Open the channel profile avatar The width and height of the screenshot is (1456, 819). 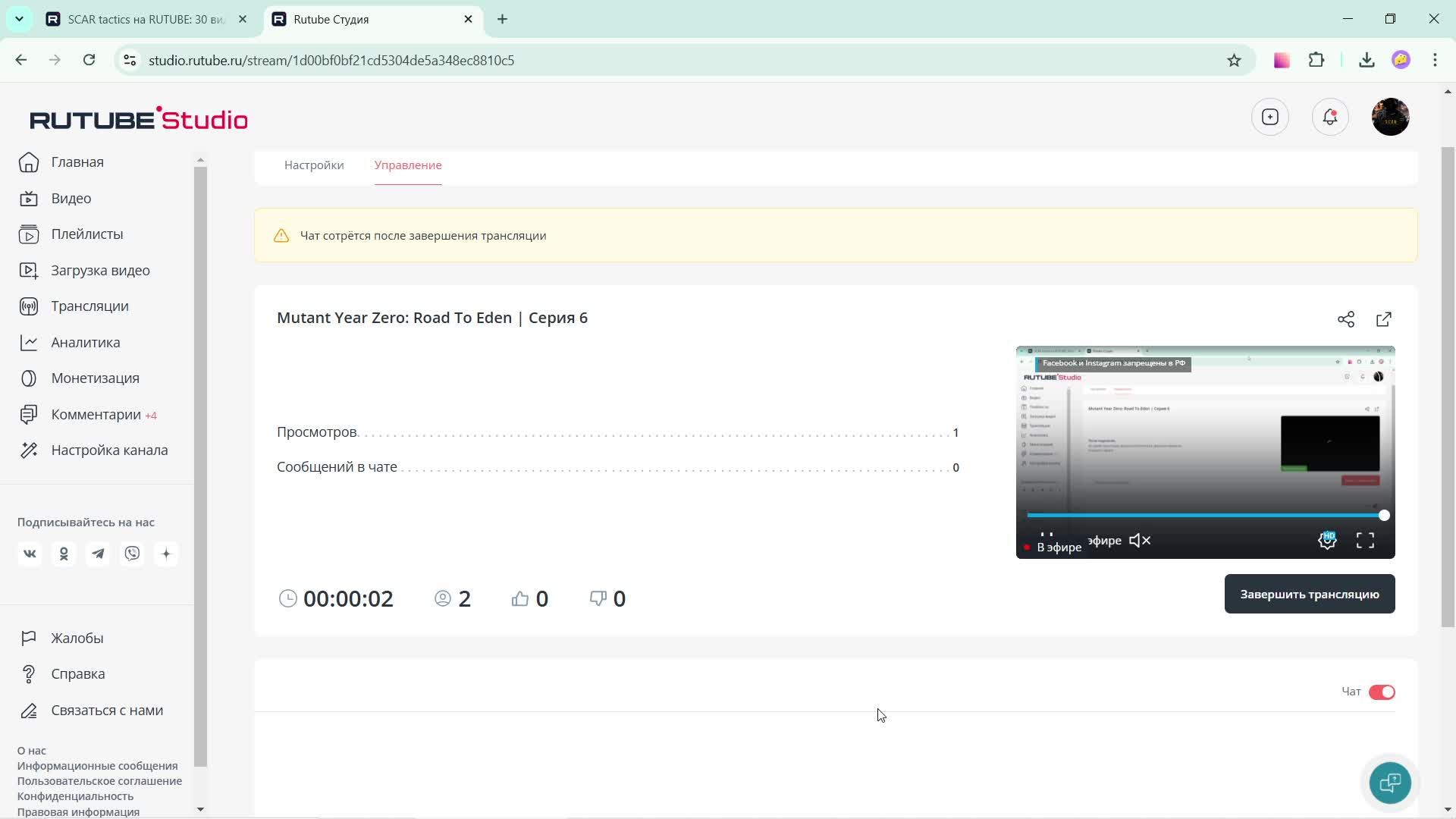click(1391, 118)
